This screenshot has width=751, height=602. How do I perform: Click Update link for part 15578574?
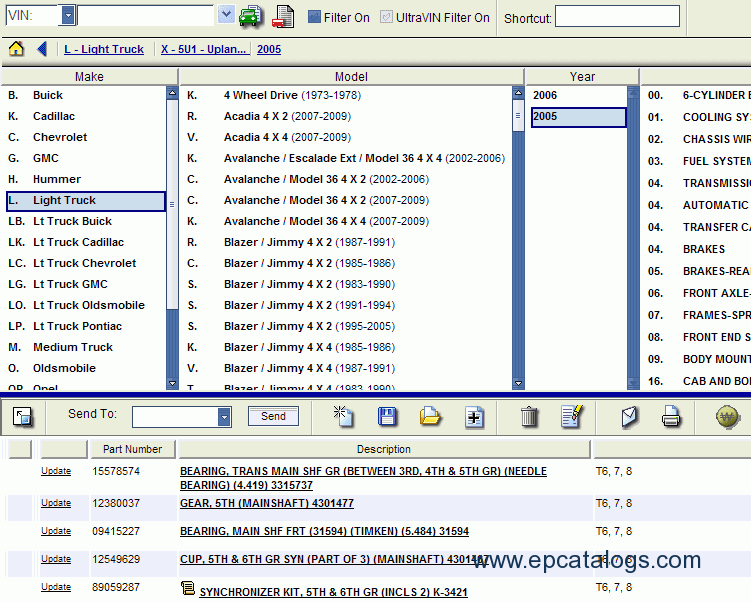click(56, 471)
